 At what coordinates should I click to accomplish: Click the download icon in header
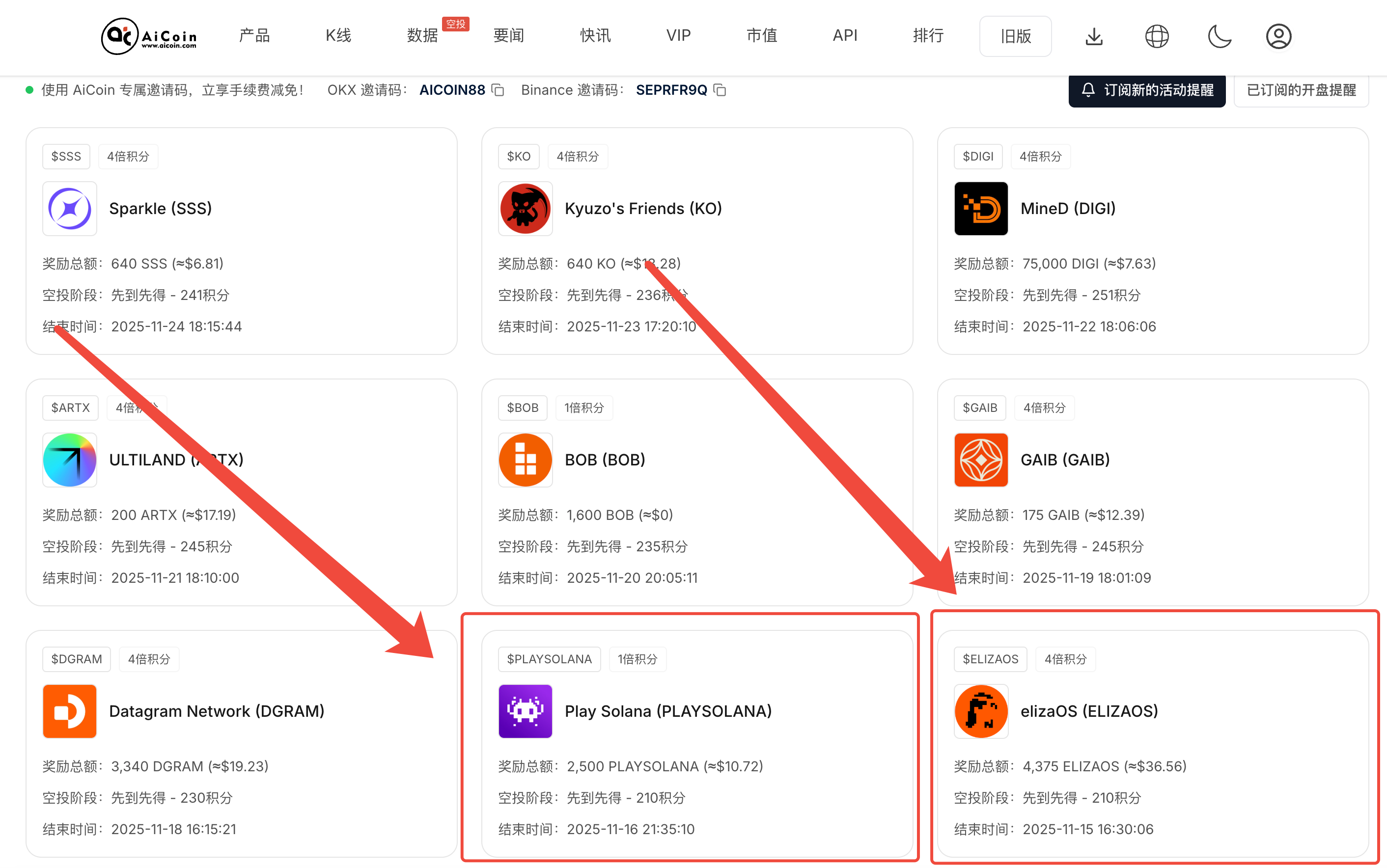[1093, 36]
